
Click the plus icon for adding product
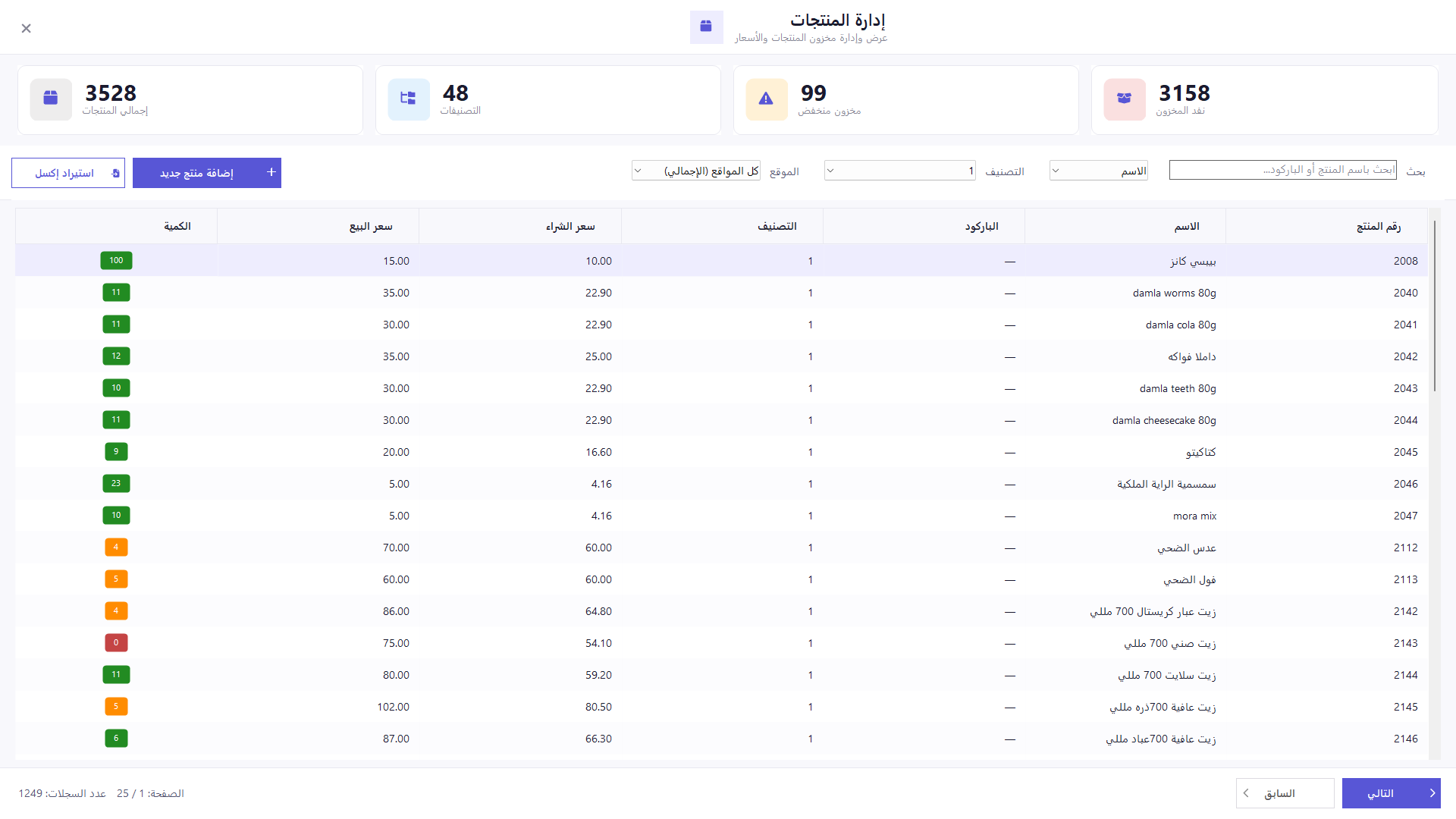pyautogui.click(x=271, y=172)
